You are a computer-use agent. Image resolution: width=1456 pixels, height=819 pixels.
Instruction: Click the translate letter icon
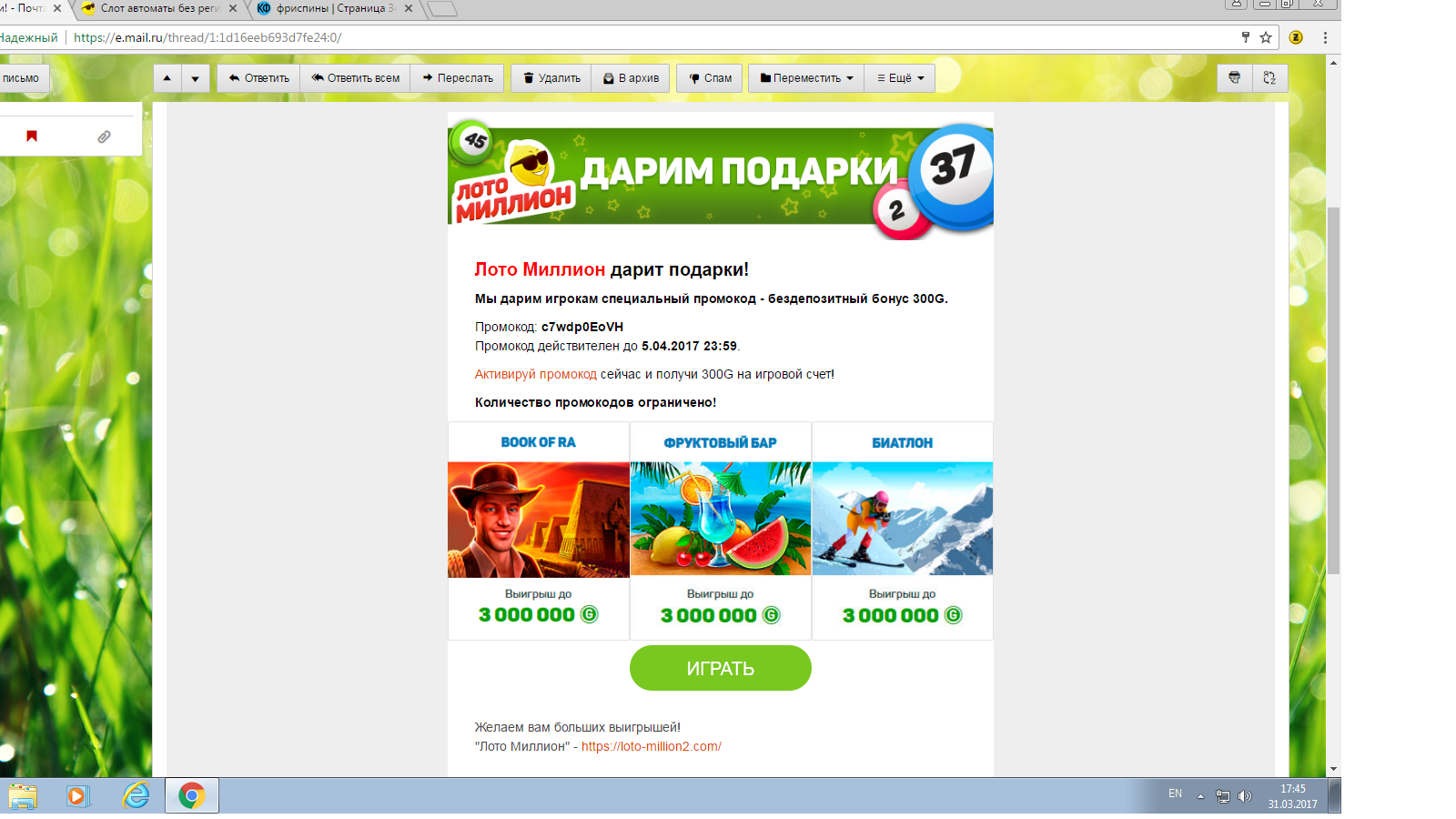pos(1270,78)
